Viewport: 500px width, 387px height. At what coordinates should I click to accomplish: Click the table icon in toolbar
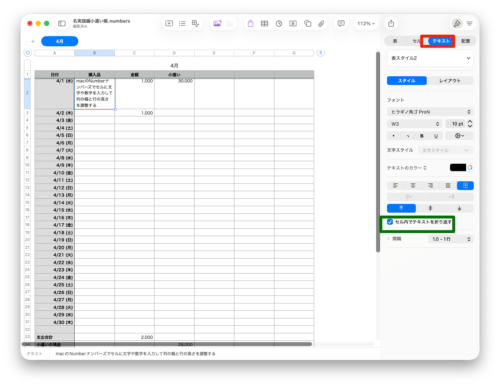tap(264, 23)
